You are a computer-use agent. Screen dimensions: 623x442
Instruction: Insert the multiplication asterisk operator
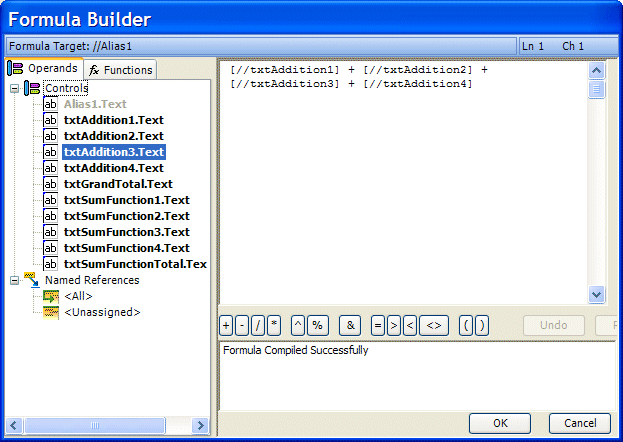tap(273, 325)
